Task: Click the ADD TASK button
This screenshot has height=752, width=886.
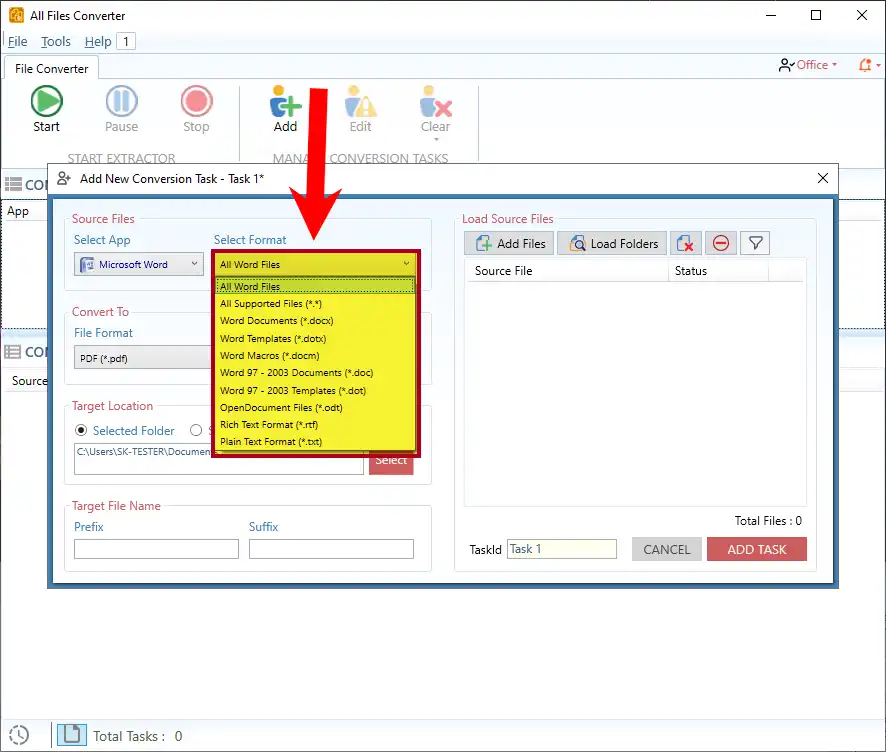Action: tap(757, 549)
